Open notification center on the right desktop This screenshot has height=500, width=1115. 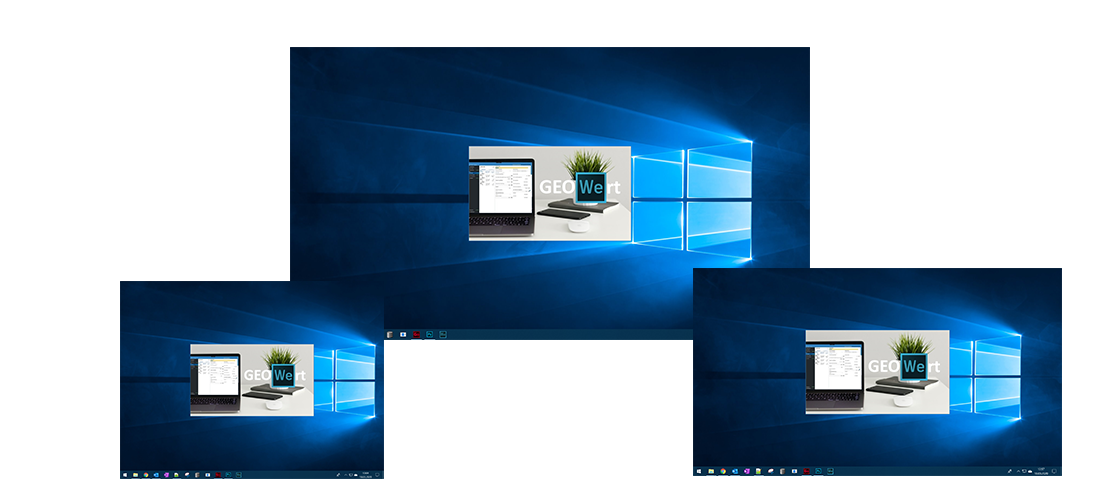1055,471
